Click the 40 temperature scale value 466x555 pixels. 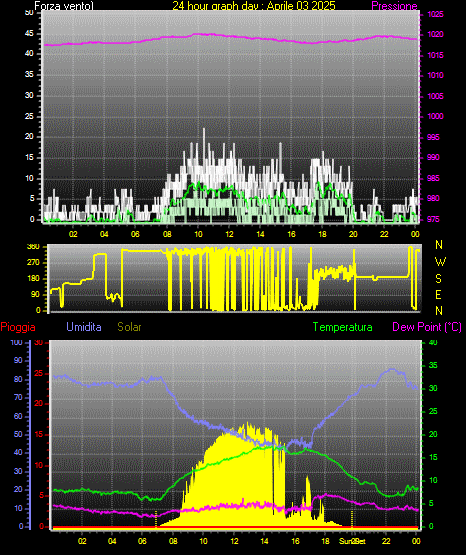(x=433, y=342)
